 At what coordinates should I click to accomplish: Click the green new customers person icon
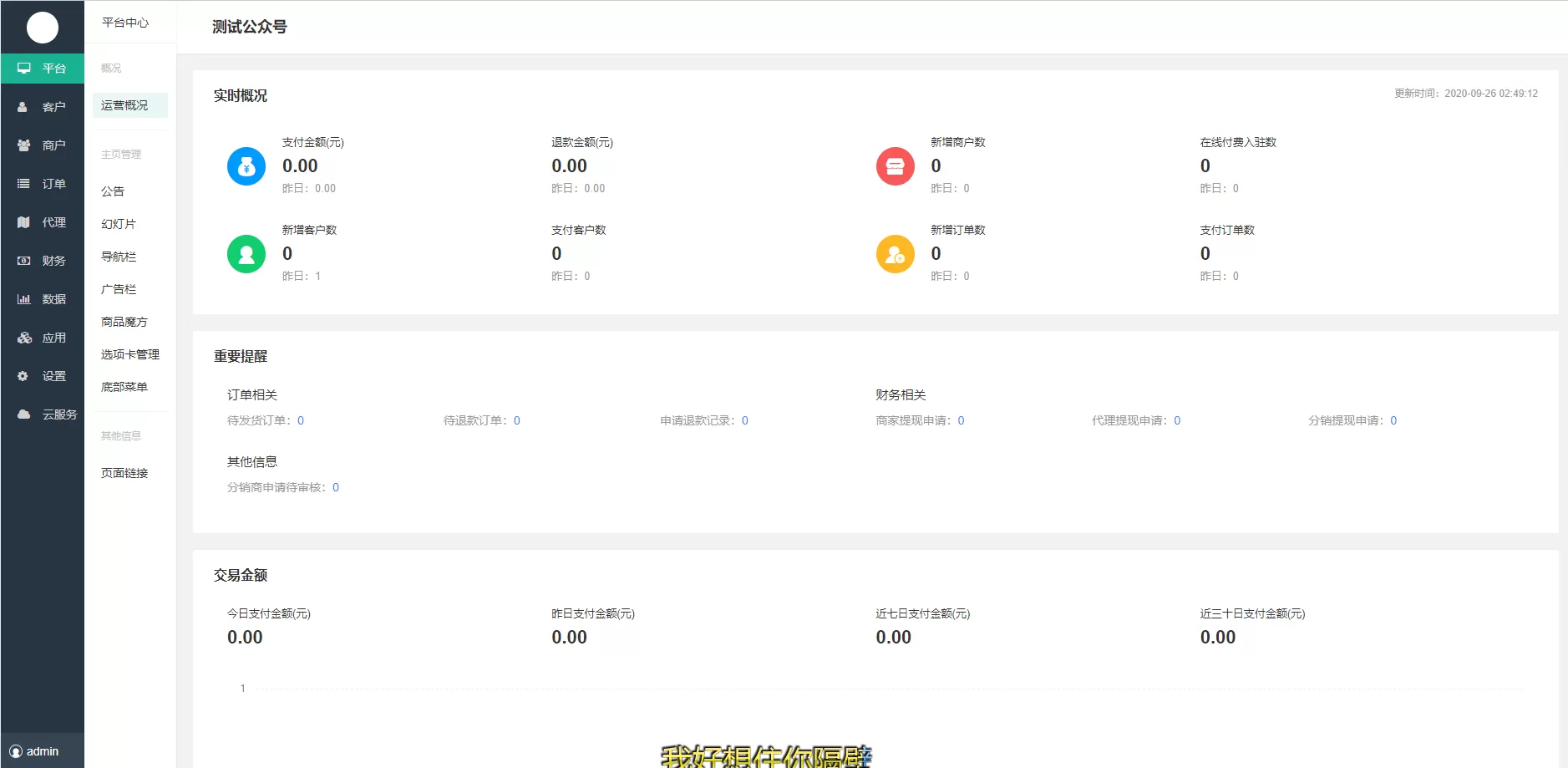pos(246,254)
